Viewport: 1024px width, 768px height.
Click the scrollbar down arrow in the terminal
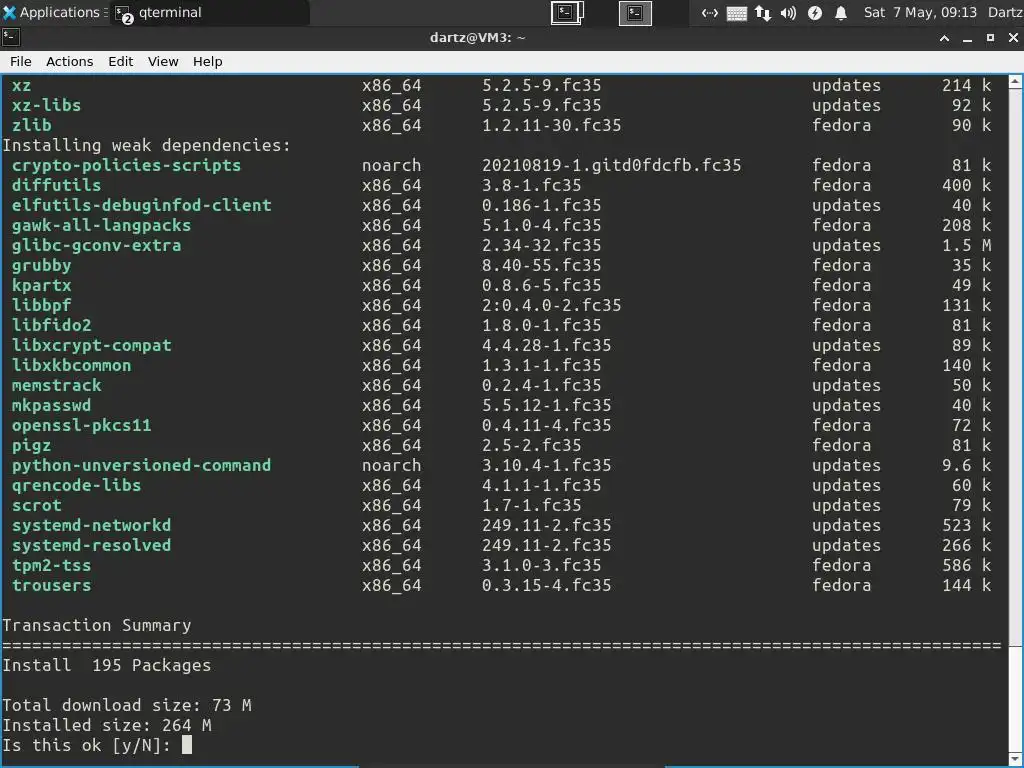coord(1015,760)
